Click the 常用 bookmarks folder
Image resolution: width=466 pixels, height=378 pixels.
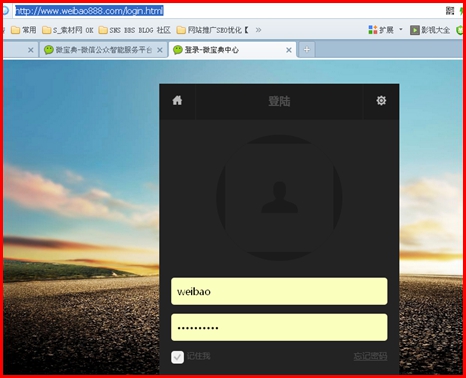23,30
